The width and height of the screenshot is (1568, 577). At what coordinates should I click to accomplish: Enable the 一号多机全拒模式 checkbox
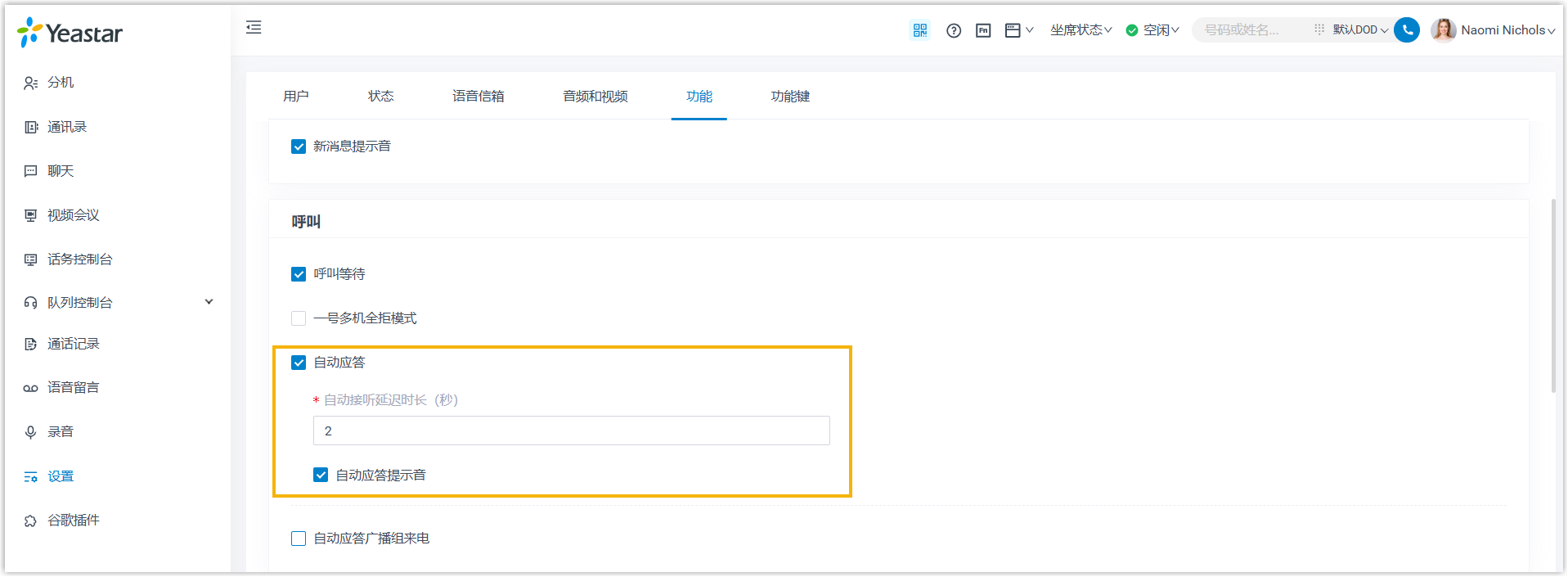(299, 318)
